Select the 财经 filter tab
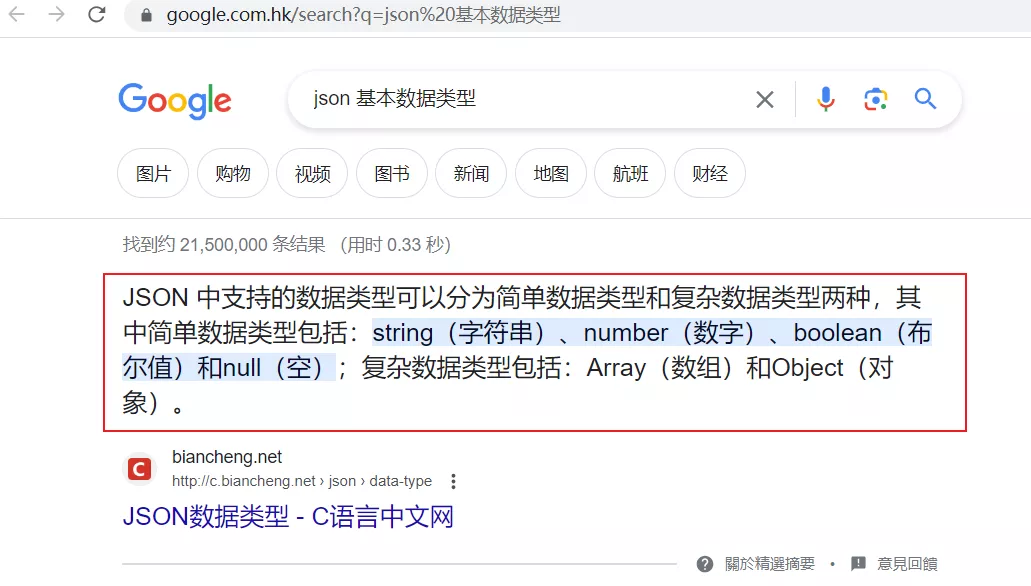This screenshot has width=1031, height=586. [710, 174]
